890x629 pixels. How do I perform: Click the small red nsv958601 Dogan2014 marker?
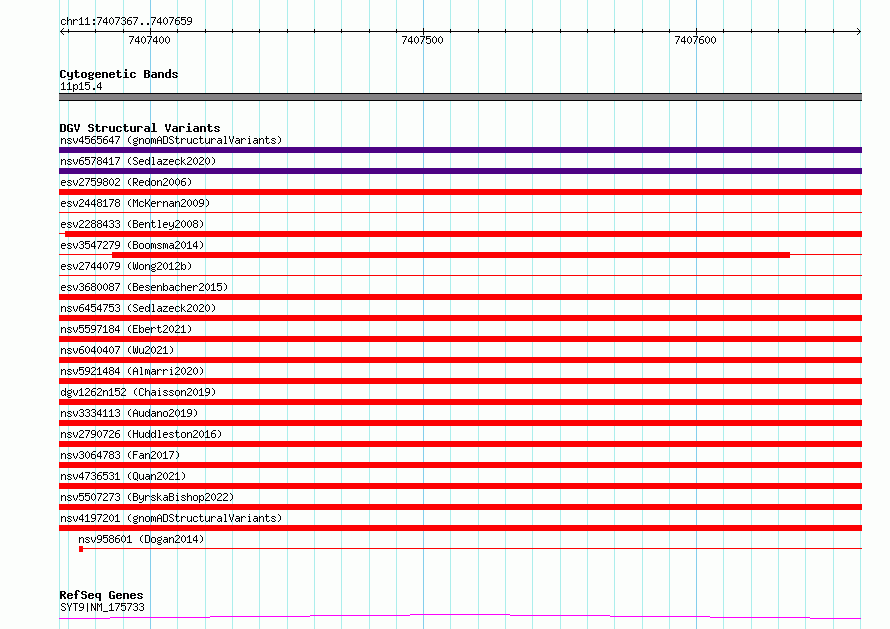click(81, 549)
